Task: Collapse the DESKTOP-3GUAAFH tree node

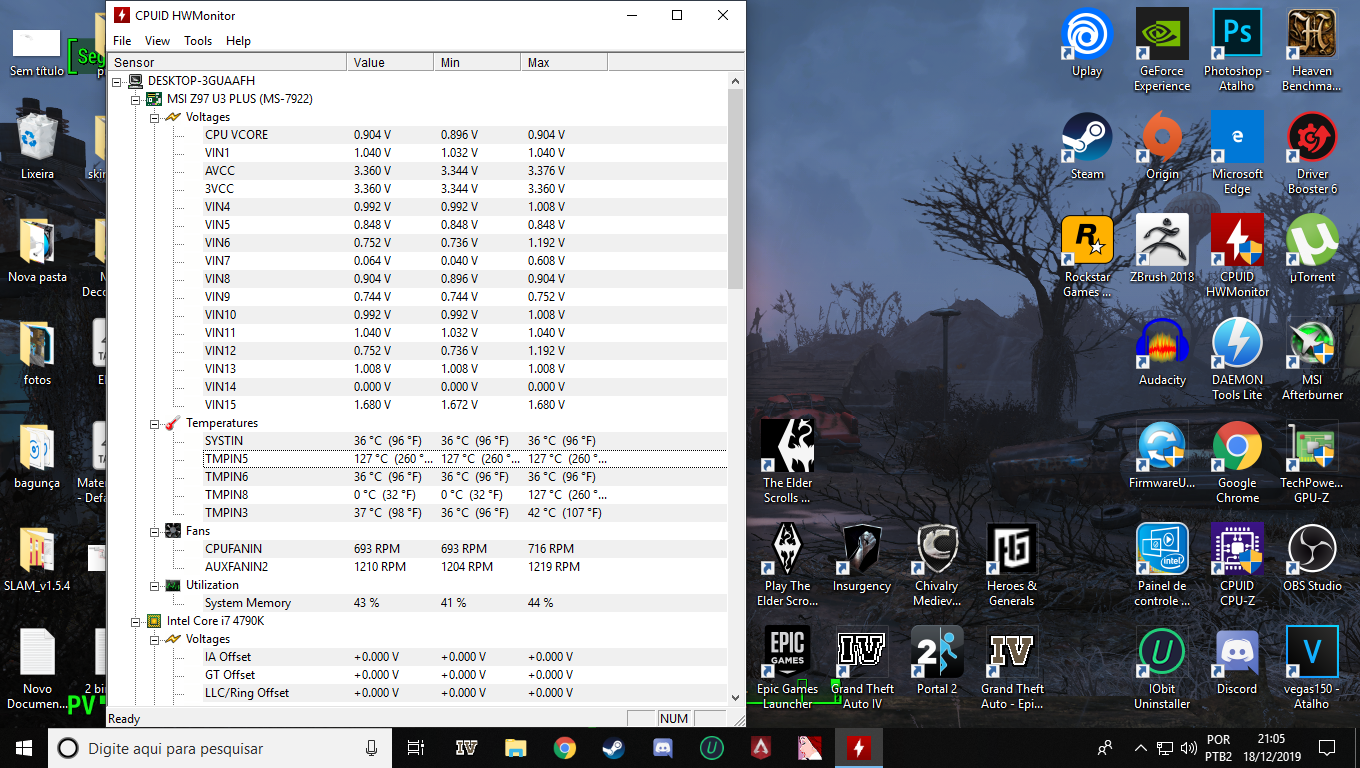Action: click(117, 81)
